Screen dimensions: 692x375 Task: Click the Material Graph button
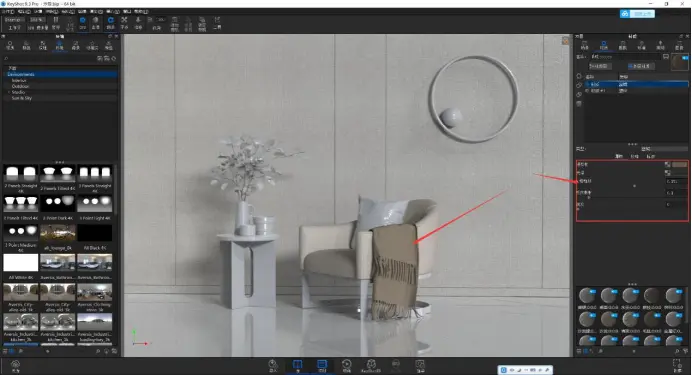(x=600, y=66)
